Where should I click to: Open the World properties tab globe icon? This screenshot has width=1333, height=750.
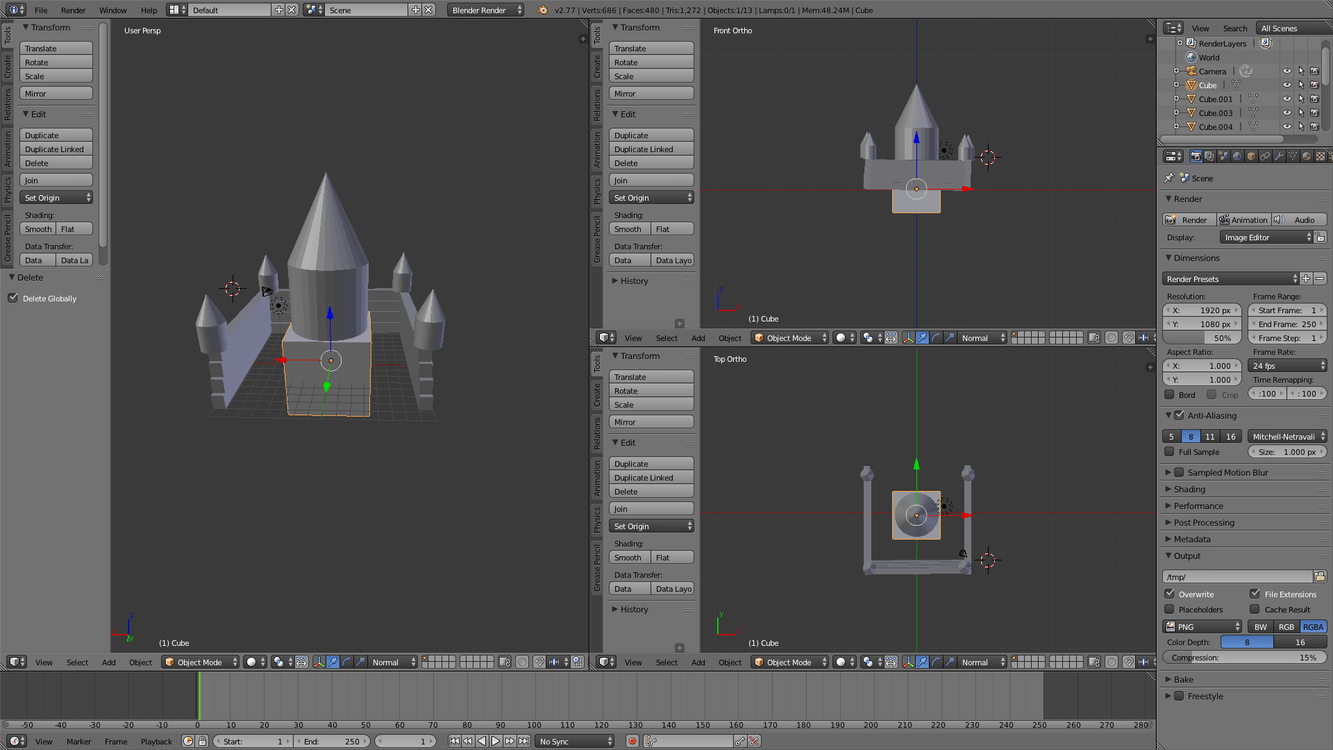pyautogui.click(x=1237, y=157)
